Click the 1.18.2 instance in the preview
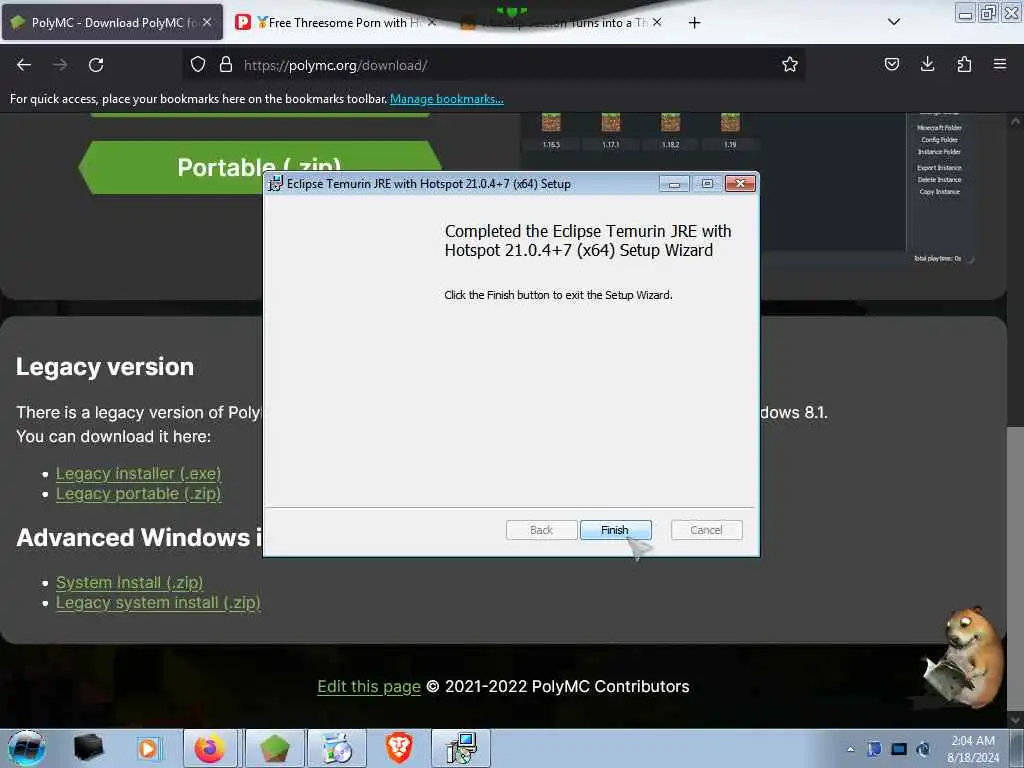The width and height of the screenshot is (1024, 768). click(x=671, y=130)
